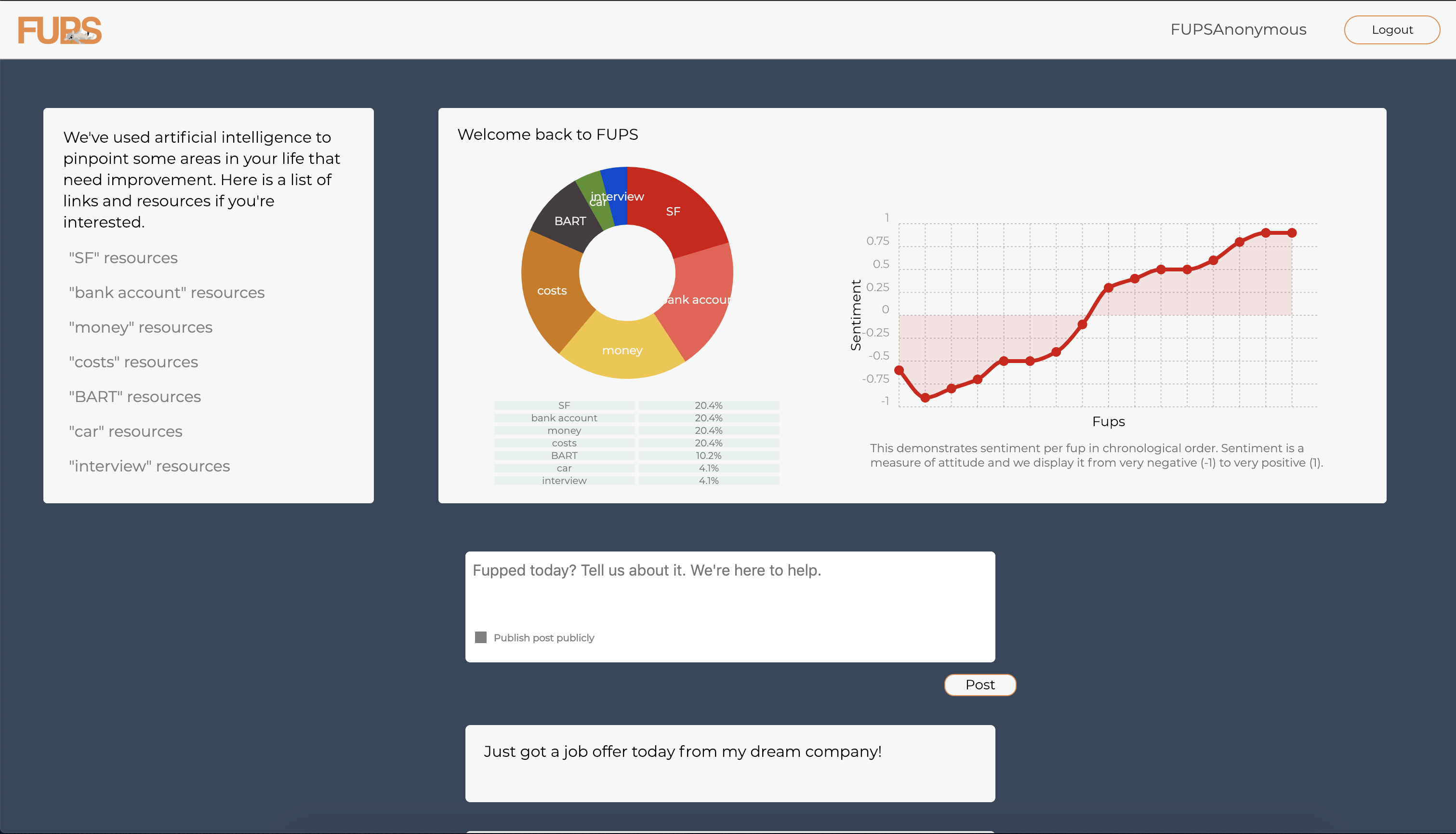Open the "money" resources link

point(140,328)
